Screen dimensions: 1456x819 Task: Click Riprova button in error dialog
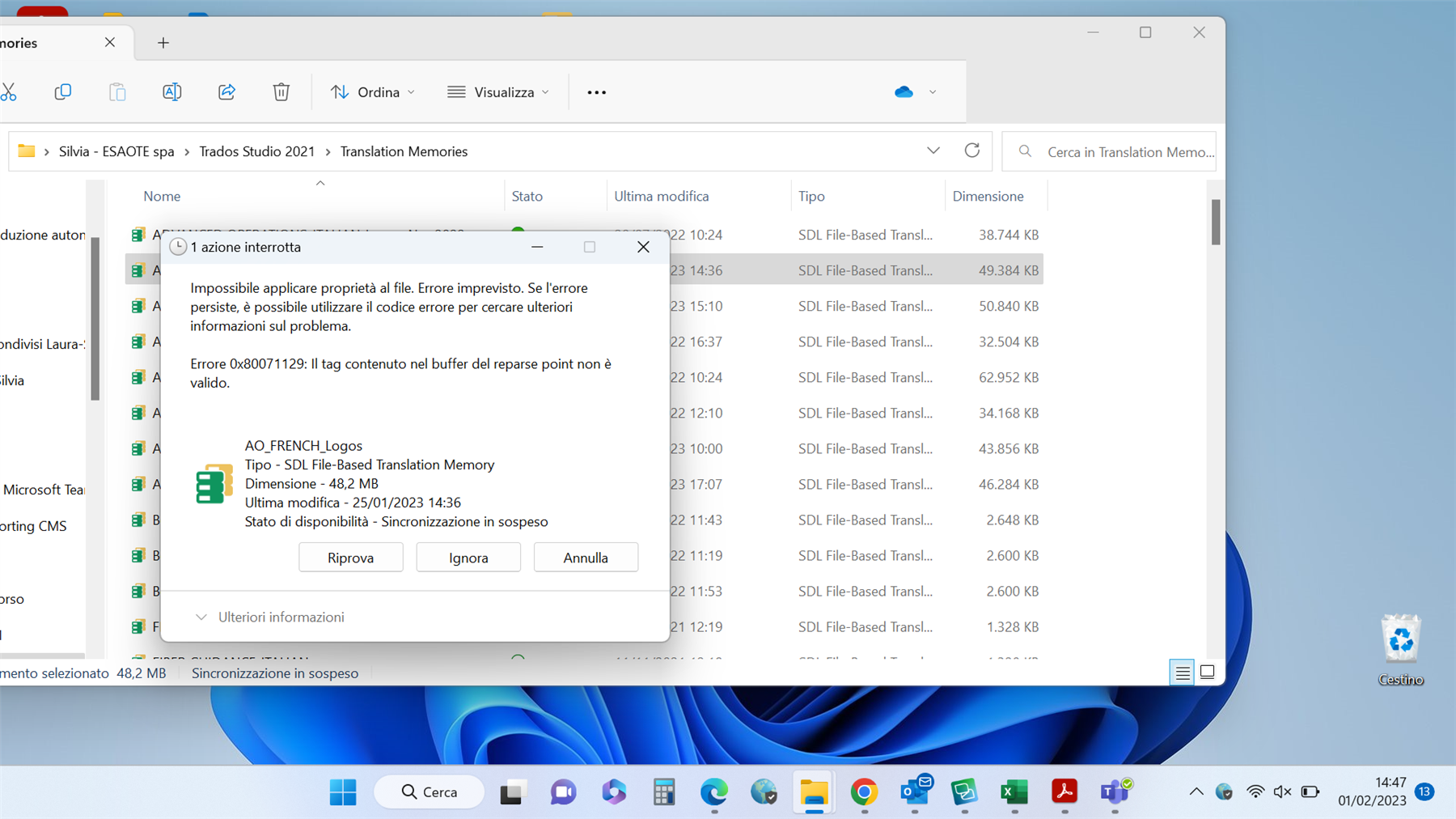point(351,558)
